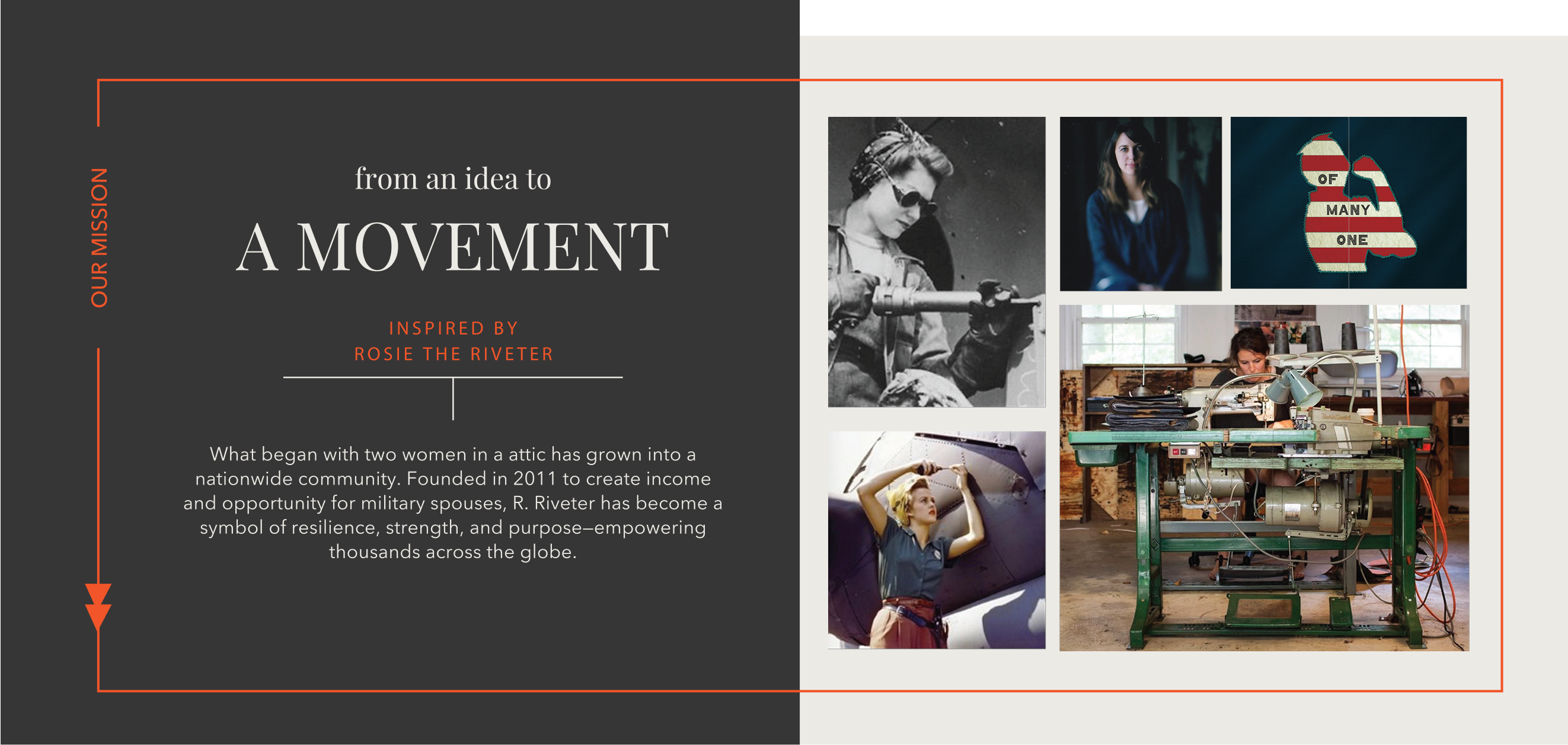Click the line 'and opportunity for military spouses'

click(453, 503)
